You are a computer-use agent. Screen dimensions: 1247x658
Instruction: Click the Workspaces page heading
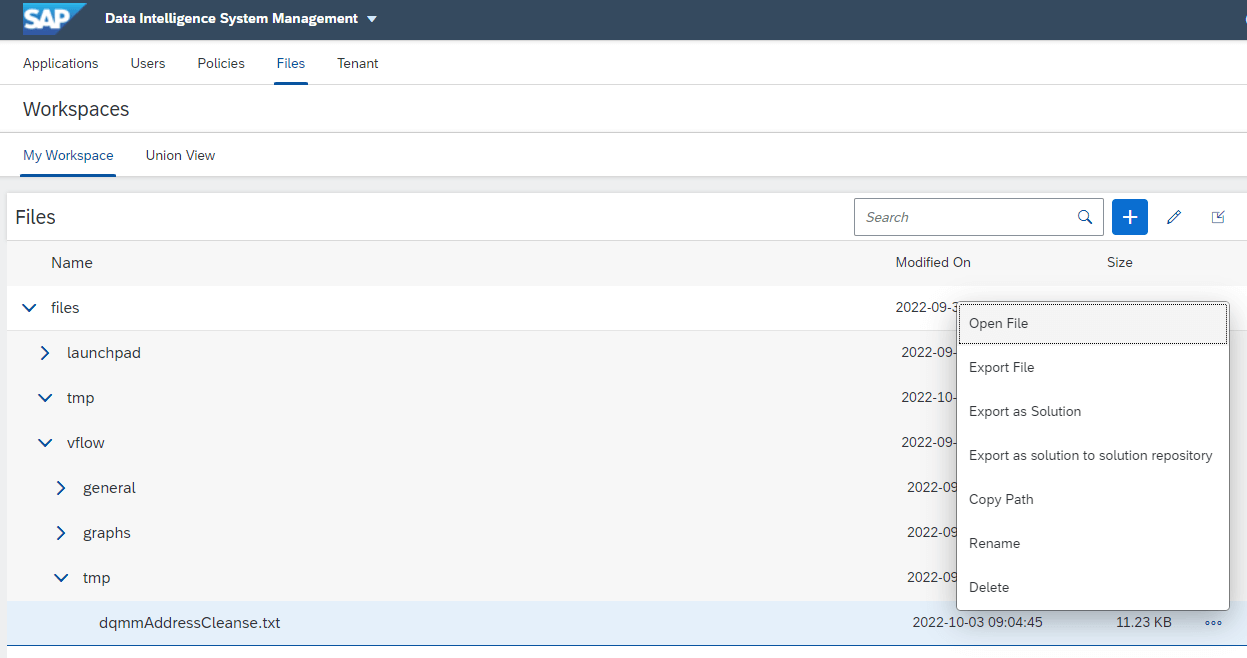pos(76,109)
